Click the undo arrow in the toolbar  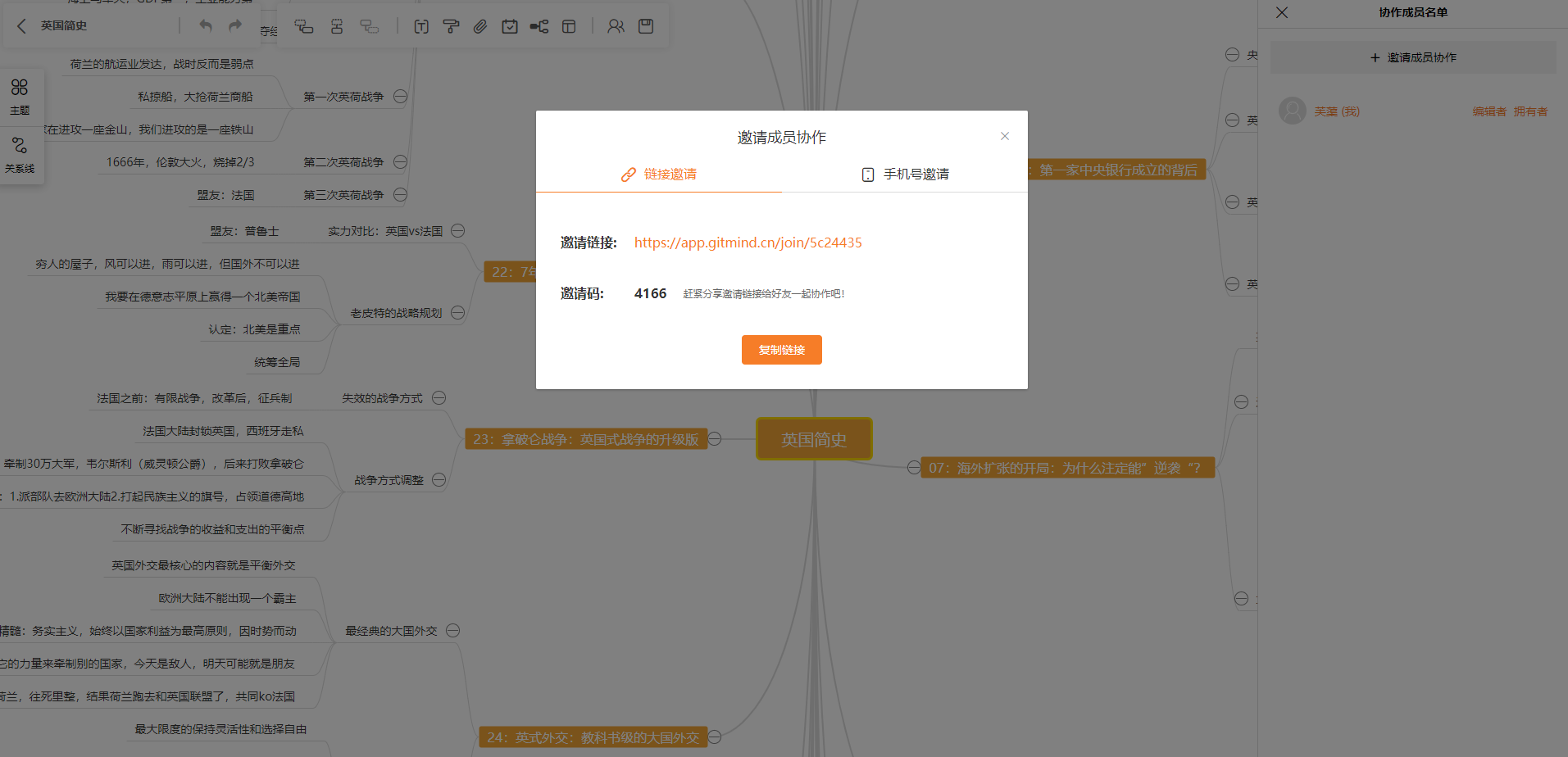pos(206,26)
